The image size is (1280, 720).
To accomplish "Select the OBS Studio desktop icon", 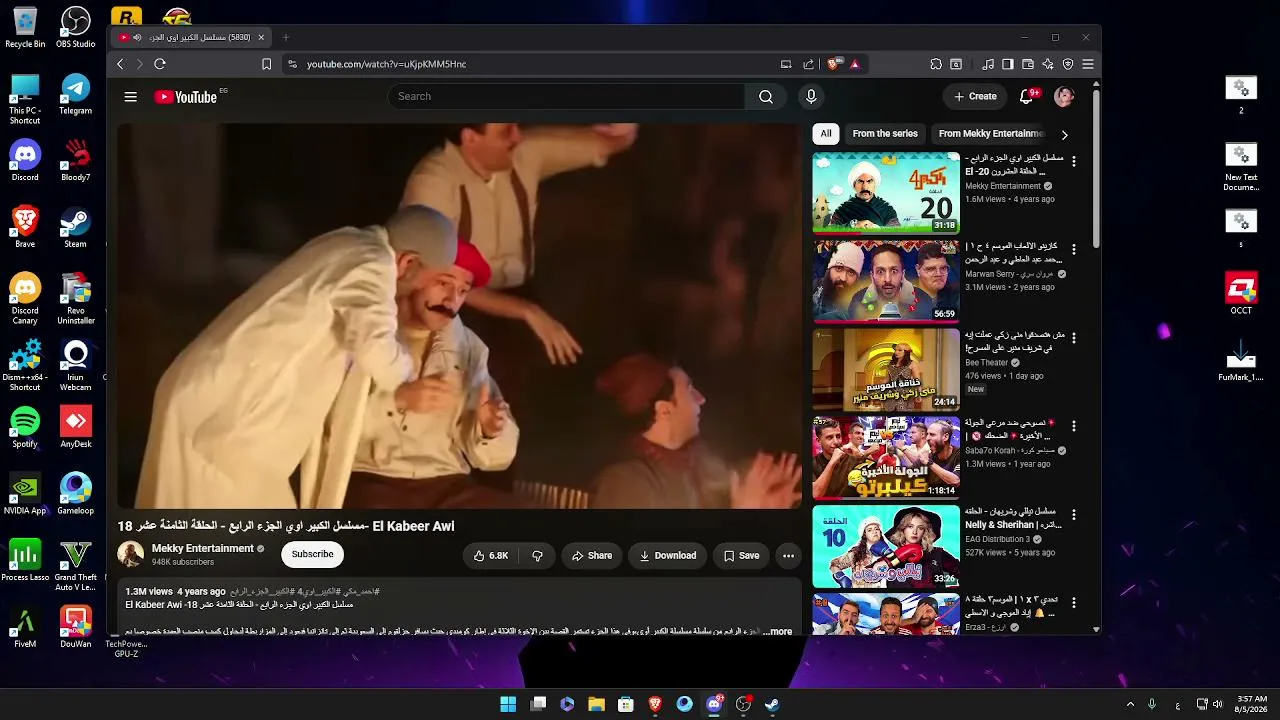I will (75, 27).
